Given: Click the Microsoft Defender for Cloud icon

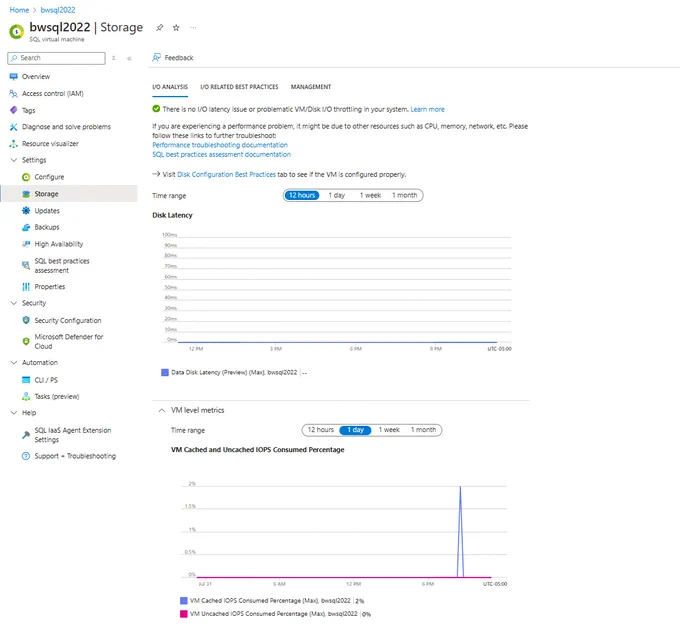Looking at the screenshot, I should point(26,341).
